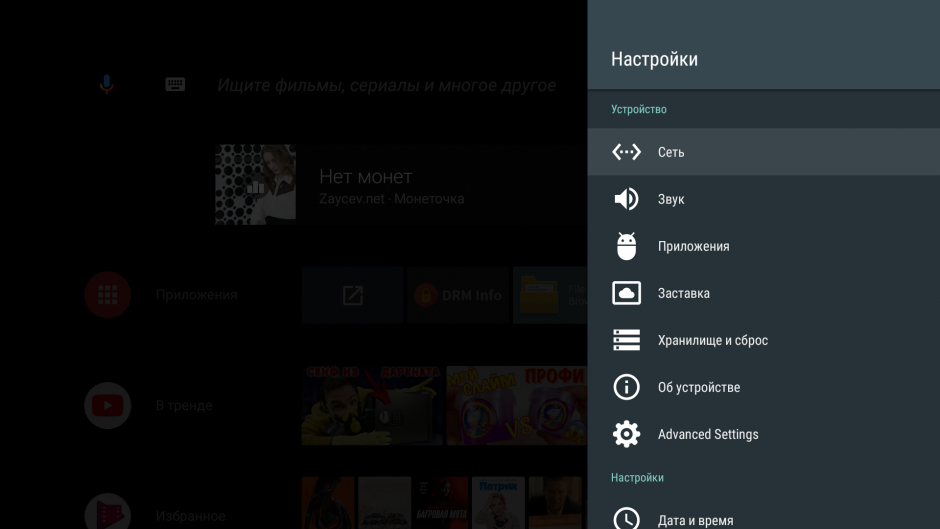Open the external link app tile
The width and height of the screenshot is (940, 529).
(x=353, y=295)
